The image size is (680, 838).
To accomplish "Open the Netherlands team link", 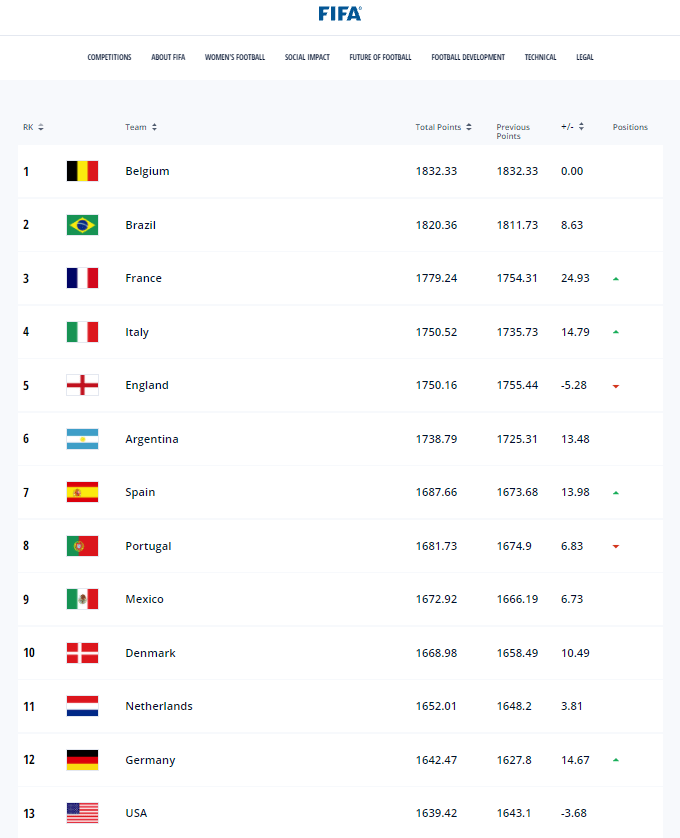I will click(x=159, y=706).
